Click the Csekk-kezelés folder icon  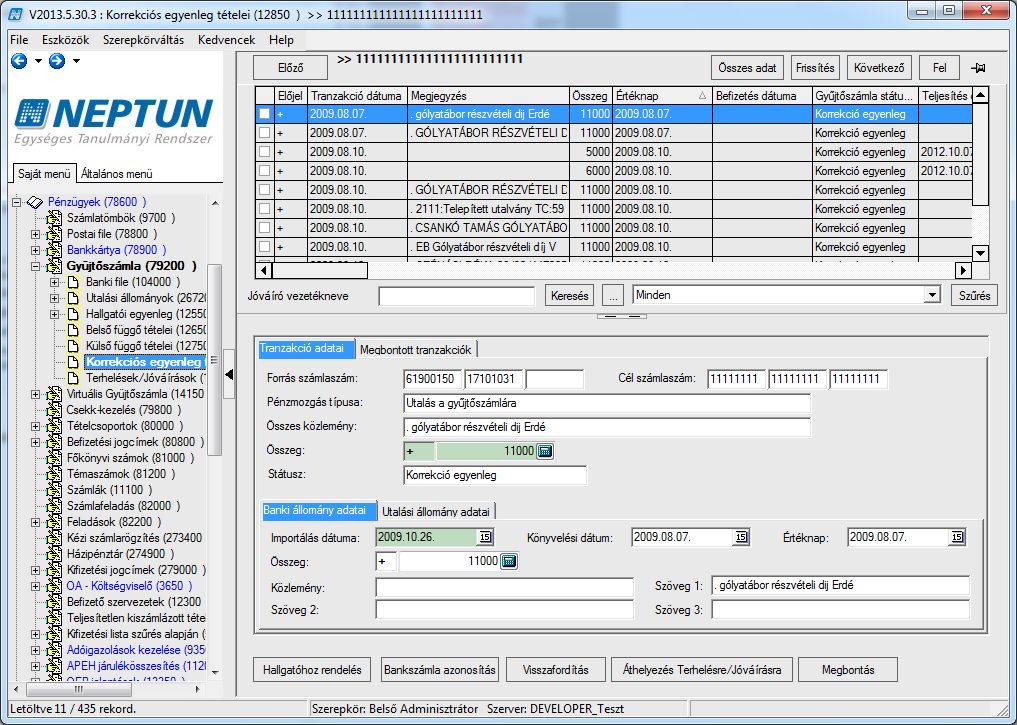coord(54,410)
